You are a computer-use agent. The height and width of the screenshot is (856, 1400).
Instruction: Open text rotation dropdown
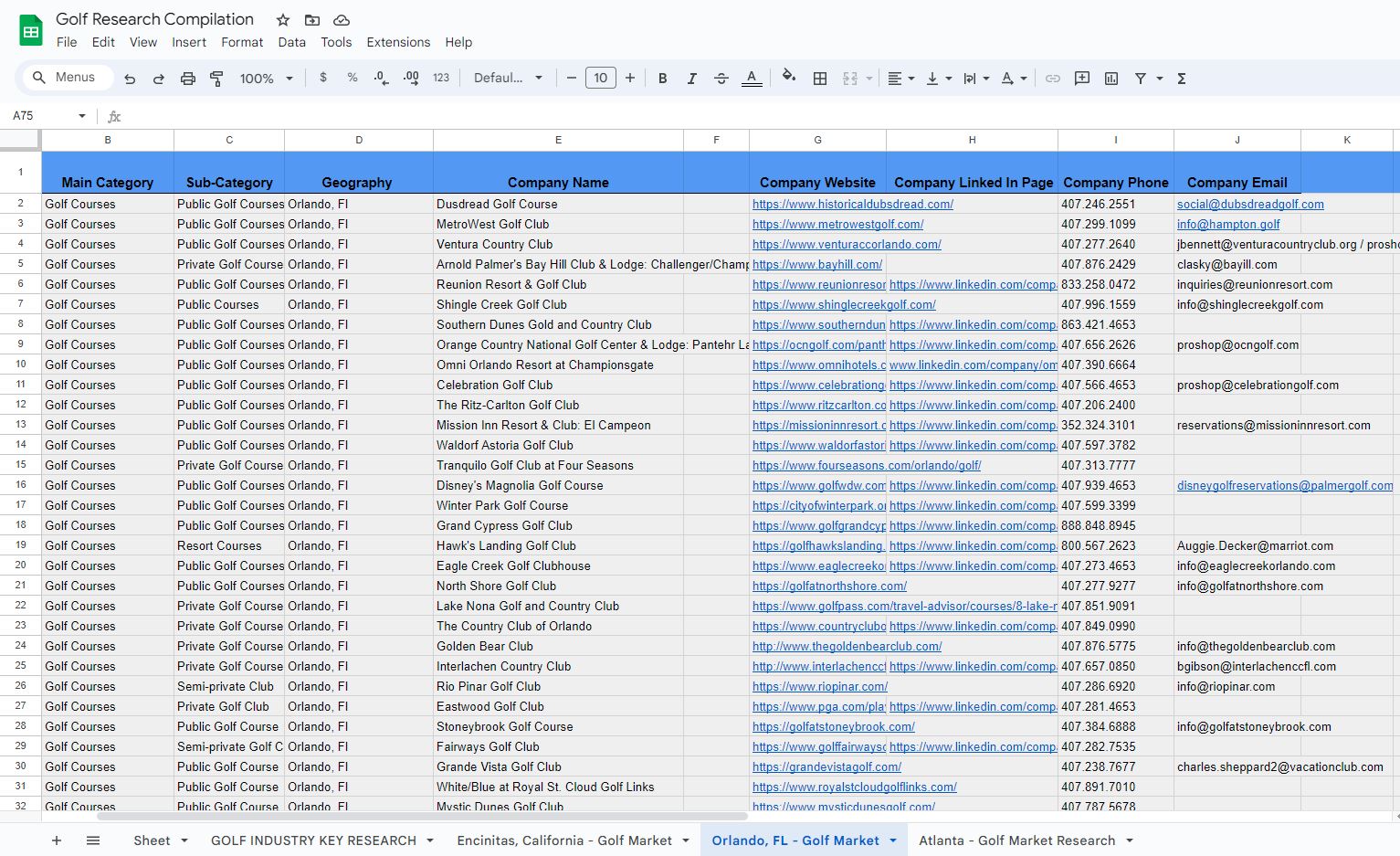(1014, 79)
